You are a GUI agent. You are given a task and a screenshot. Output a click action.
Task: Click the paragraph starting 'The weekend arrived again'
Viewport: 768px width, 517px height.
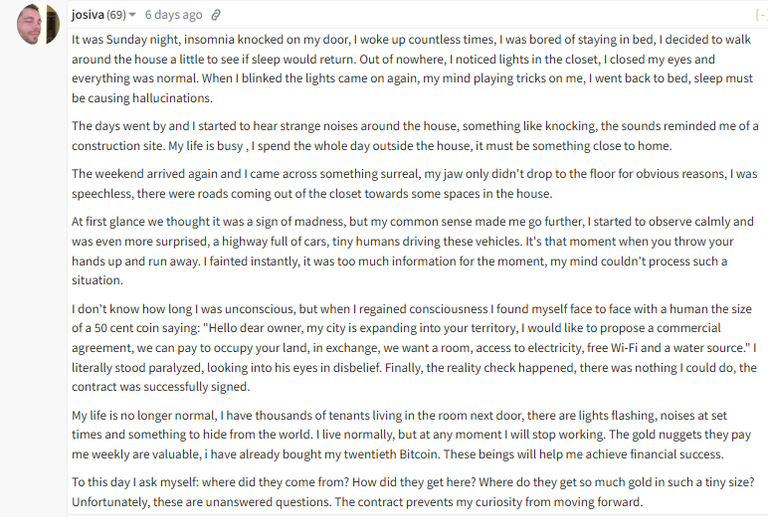pyautogui.click(x=414, y=184)
